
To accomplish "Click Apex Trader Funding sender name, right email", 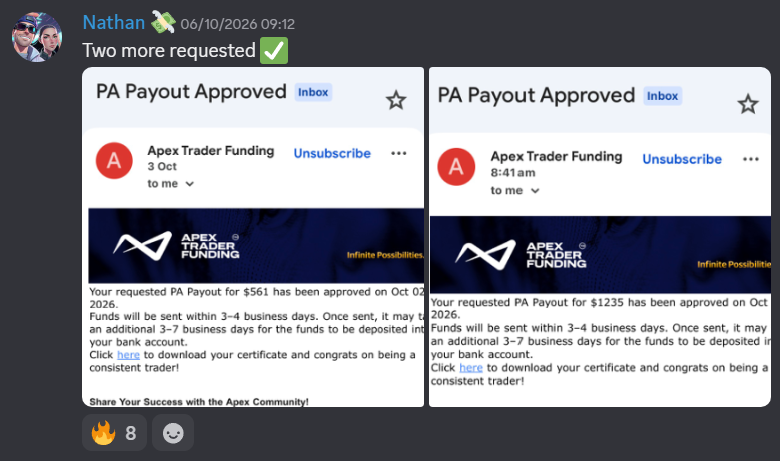I will pyautogui.click(x=556, y=157).
